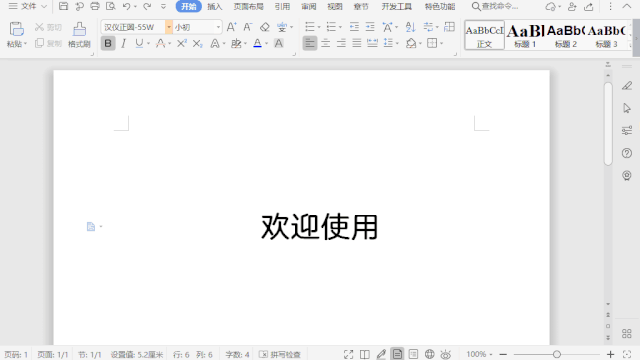Open the 100% zoom level dropdown
Viewport: 640px width, 360px height.
(x=479, y=354)
